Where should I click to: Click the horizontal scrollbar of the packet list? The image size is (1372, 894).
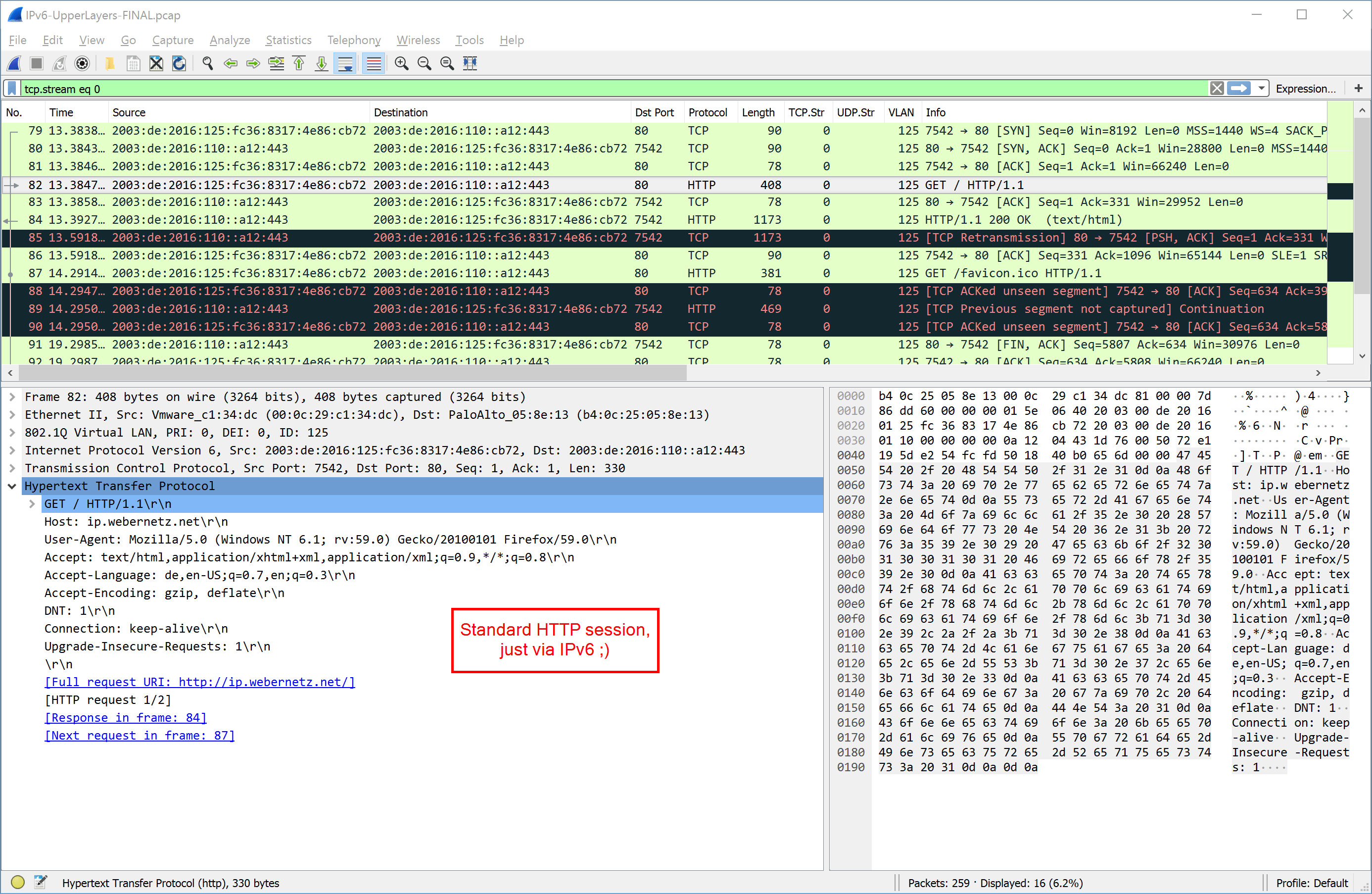pos(352,373)
